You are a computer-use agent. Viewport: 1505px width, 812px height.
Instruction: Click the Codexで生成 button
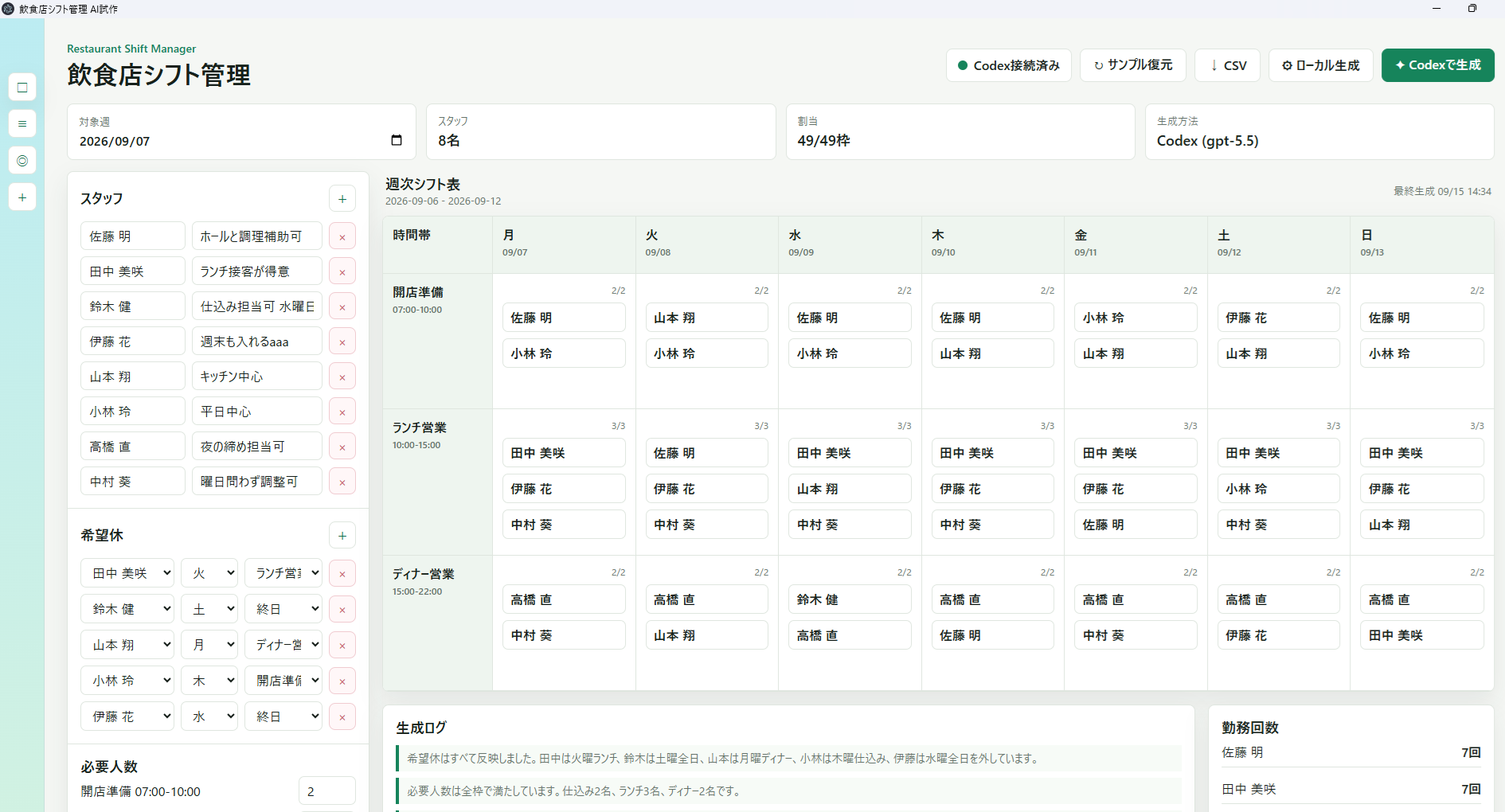pyautogui.click(x=1438, y=65)
